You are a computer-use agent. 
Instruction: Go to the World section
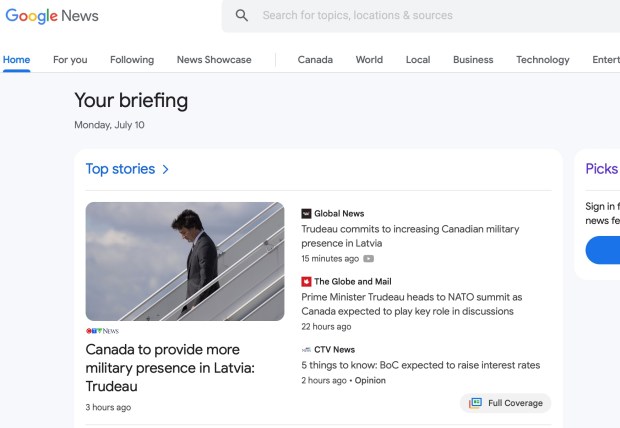369,60
